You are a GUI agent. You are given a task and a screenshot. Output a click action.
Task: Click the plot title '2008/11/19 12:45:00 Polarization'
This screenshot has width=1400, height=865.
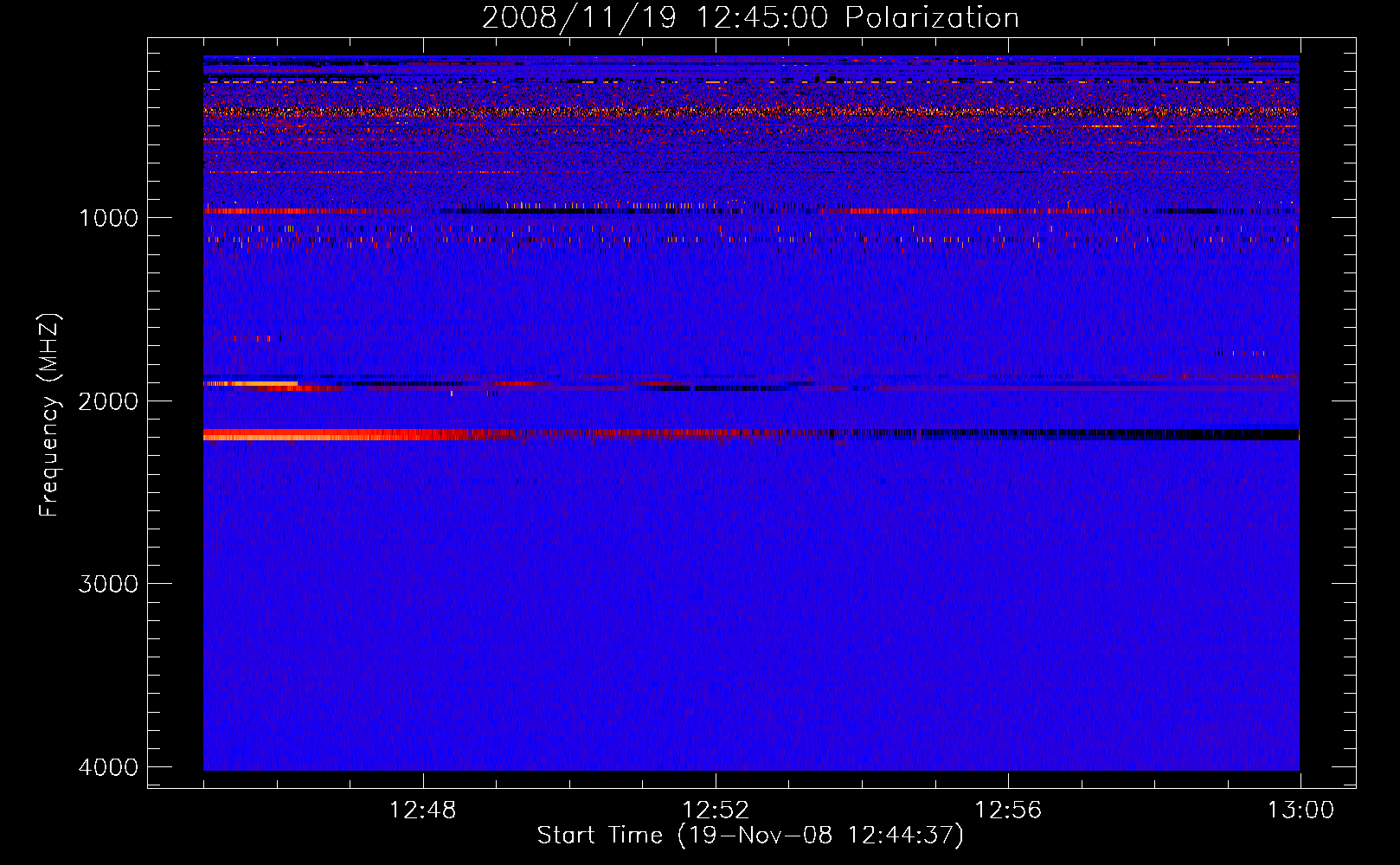pos(750,17)
